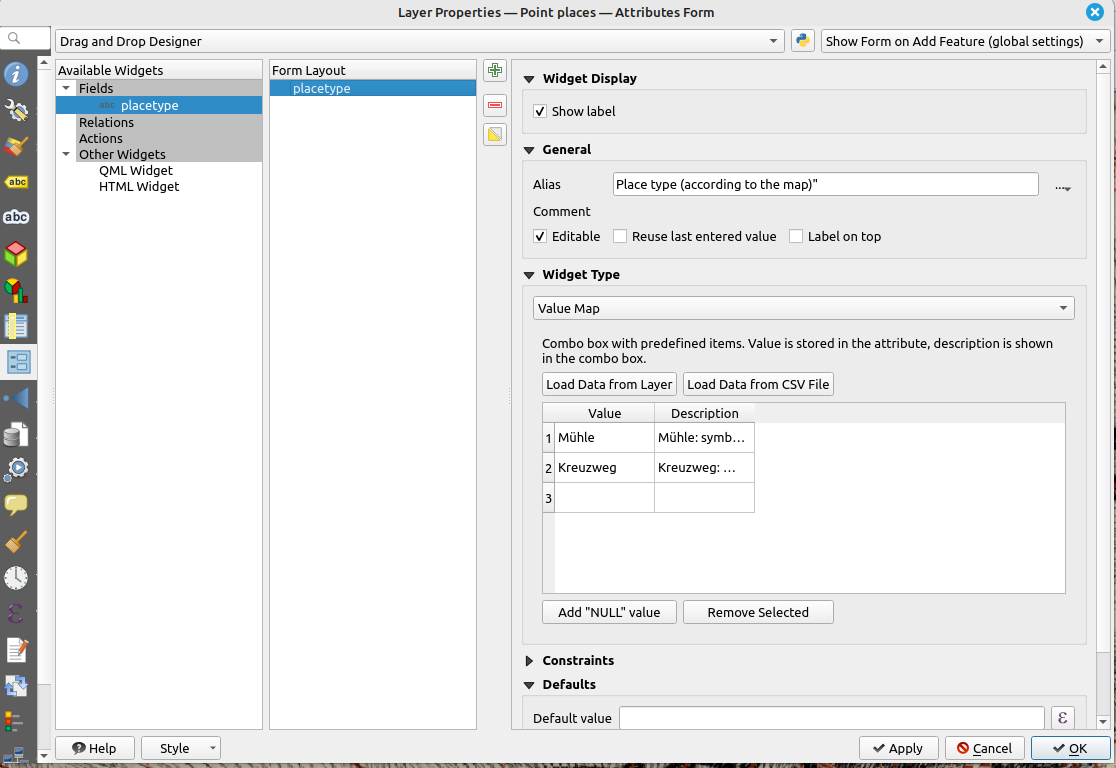Click the red minus remove button
The image size is (1116, 768).
[494, 105]
